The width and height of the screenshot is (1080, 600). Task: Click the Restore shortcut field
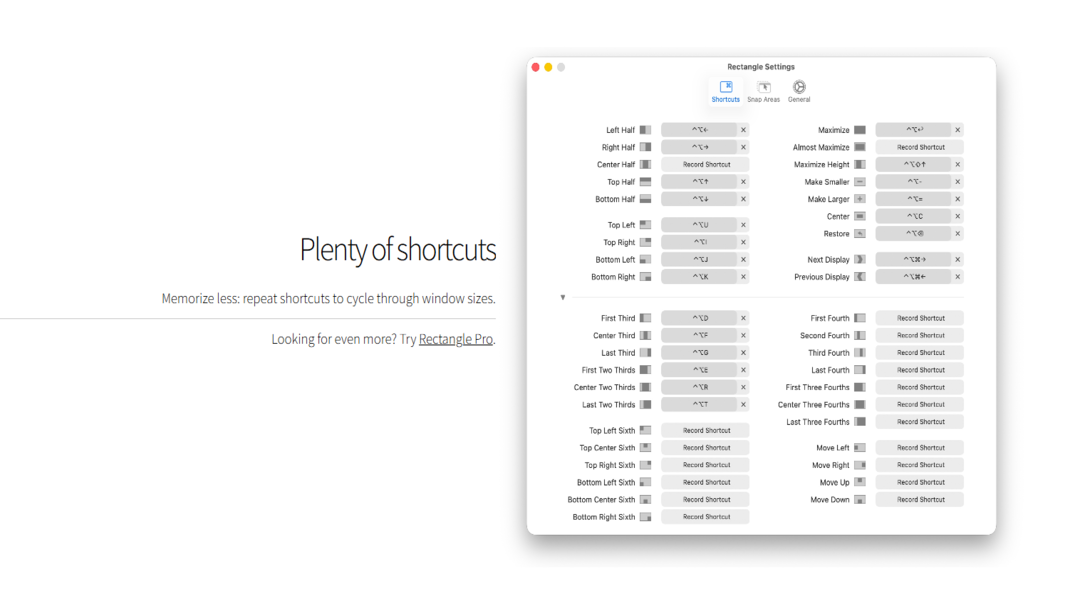(913, 234)
